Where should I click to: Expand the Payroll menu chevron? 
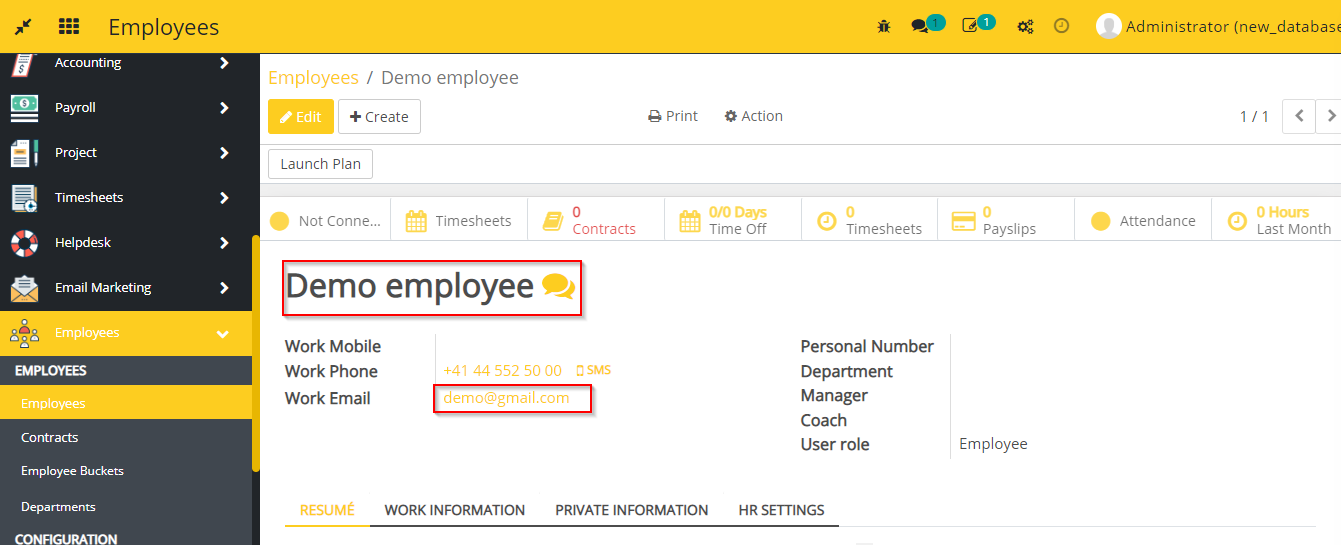224,108
